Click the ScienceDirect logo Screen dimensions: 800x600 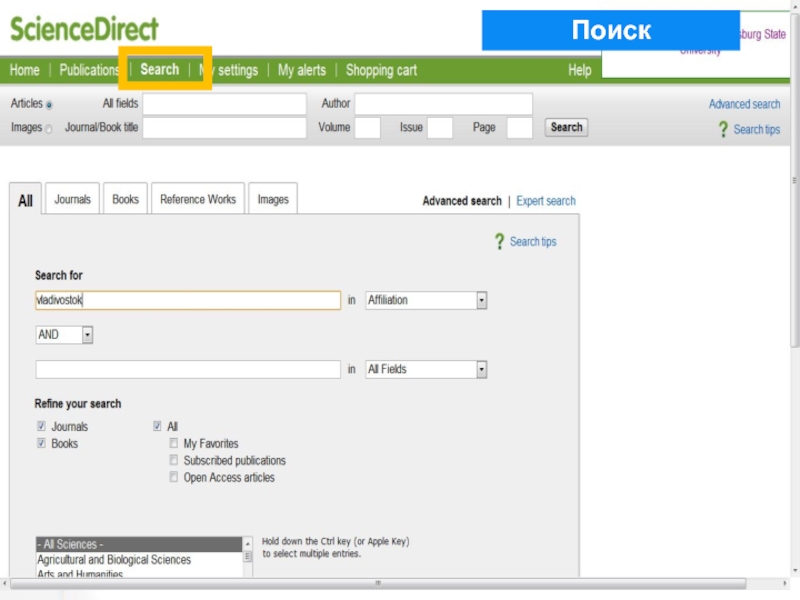point(84,29)
